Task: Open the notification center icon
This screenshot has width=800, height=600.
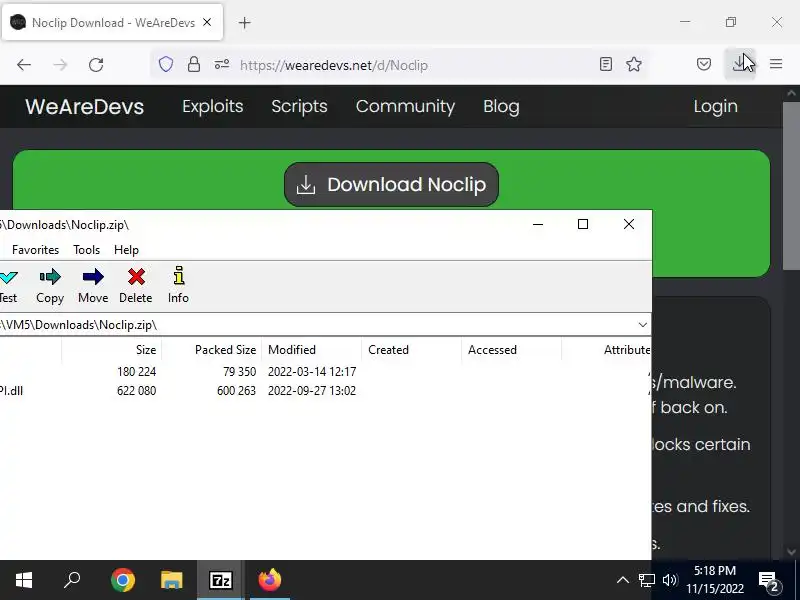Action: pos(769,581)
